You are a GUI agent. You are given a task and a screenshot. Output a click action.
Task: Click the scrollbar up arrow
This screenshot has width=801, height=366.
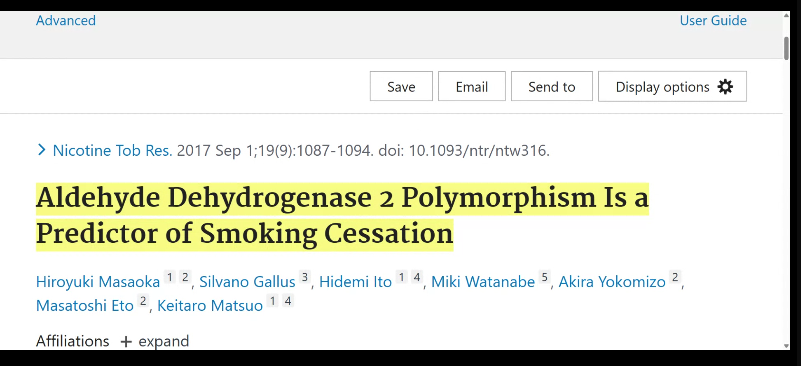point(787,16)
